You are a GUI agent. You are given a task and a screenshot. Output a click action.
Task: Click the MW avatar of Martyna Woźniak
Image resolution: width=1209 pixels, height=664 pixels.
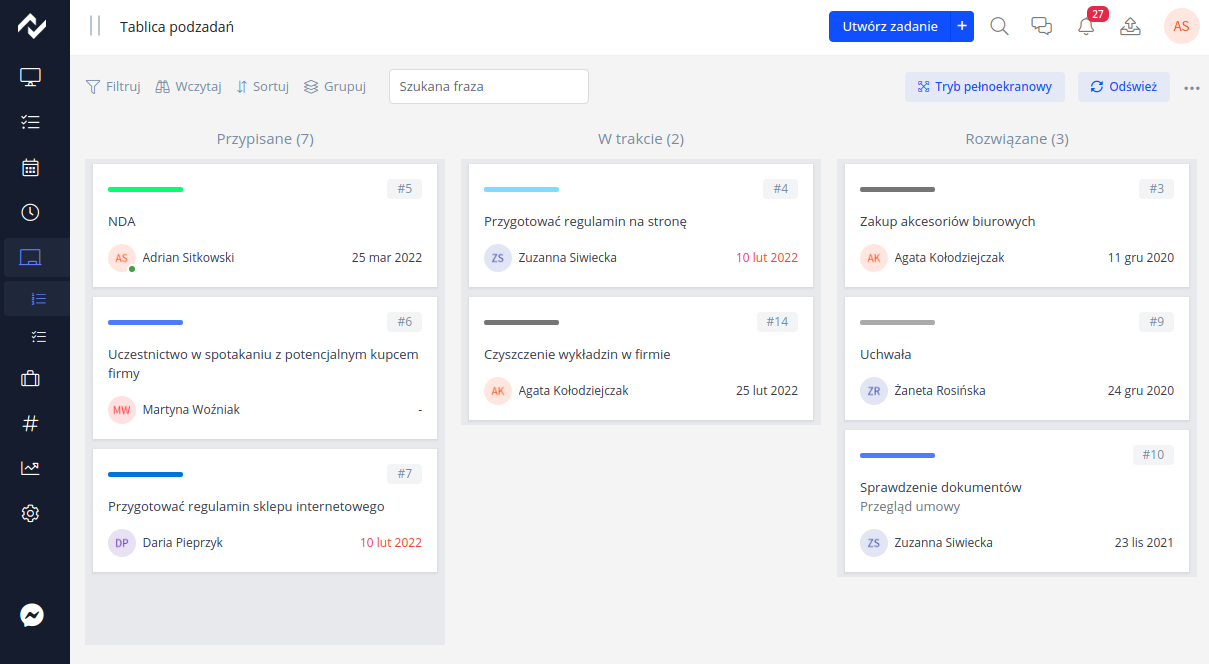tap(122, 410)
